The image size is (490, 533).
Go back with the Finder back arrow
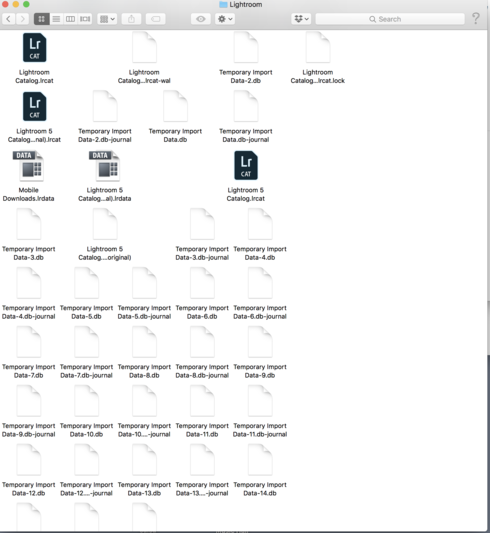tap(8, 19)
